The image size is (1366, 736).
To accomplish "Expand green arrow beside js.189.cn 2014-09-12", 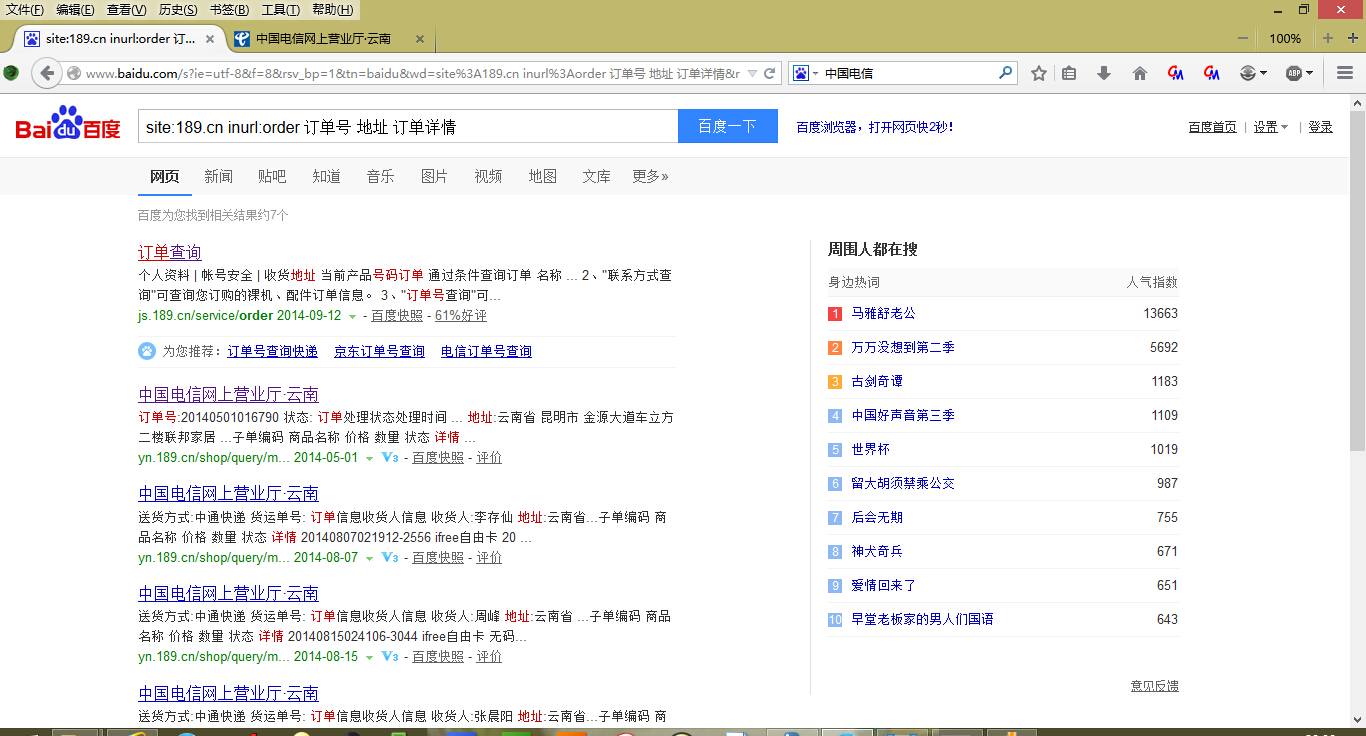I will [352, 316].
